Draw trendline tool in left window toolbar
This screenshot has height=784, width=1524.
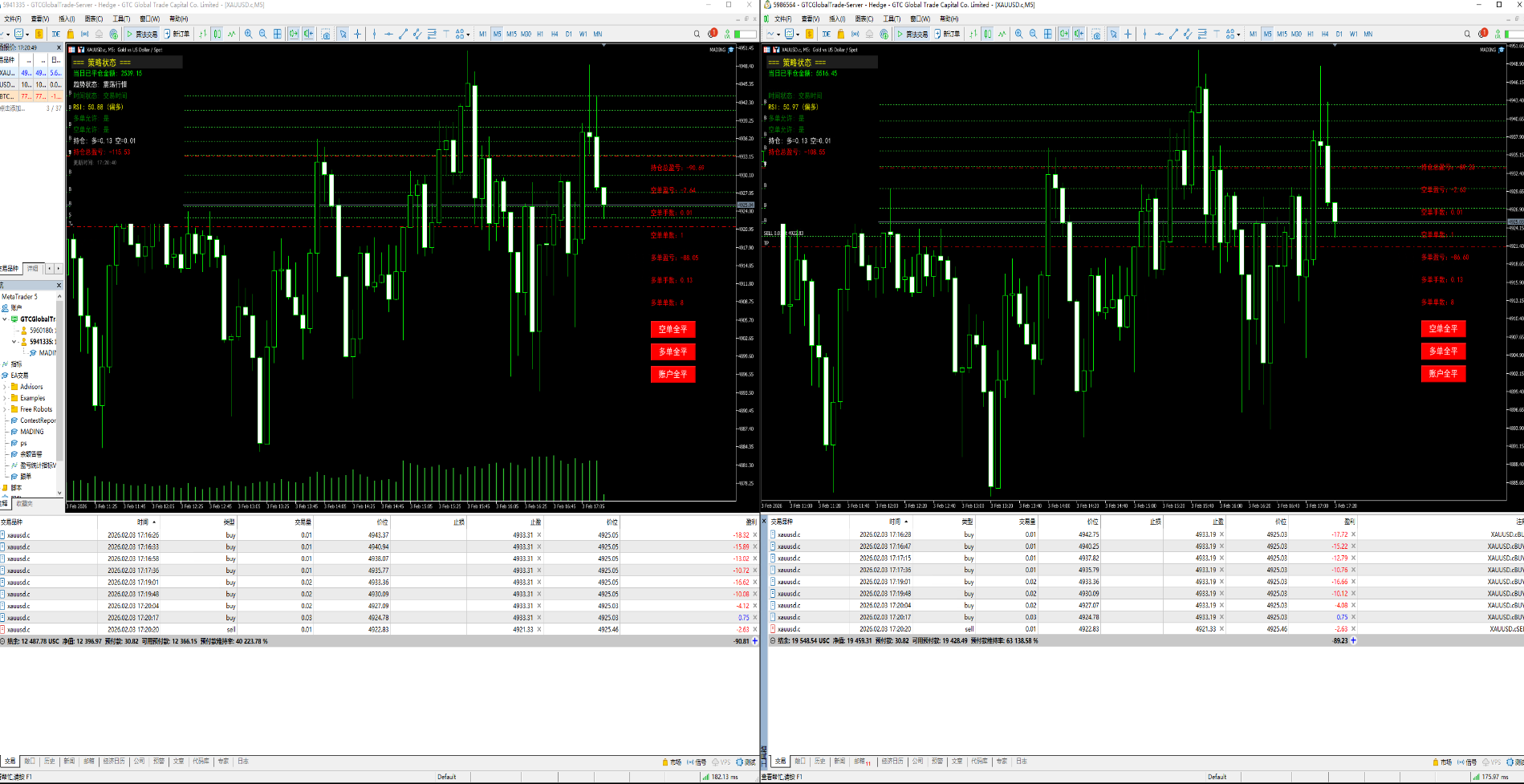pyautogui.click(x=403, y=34)
